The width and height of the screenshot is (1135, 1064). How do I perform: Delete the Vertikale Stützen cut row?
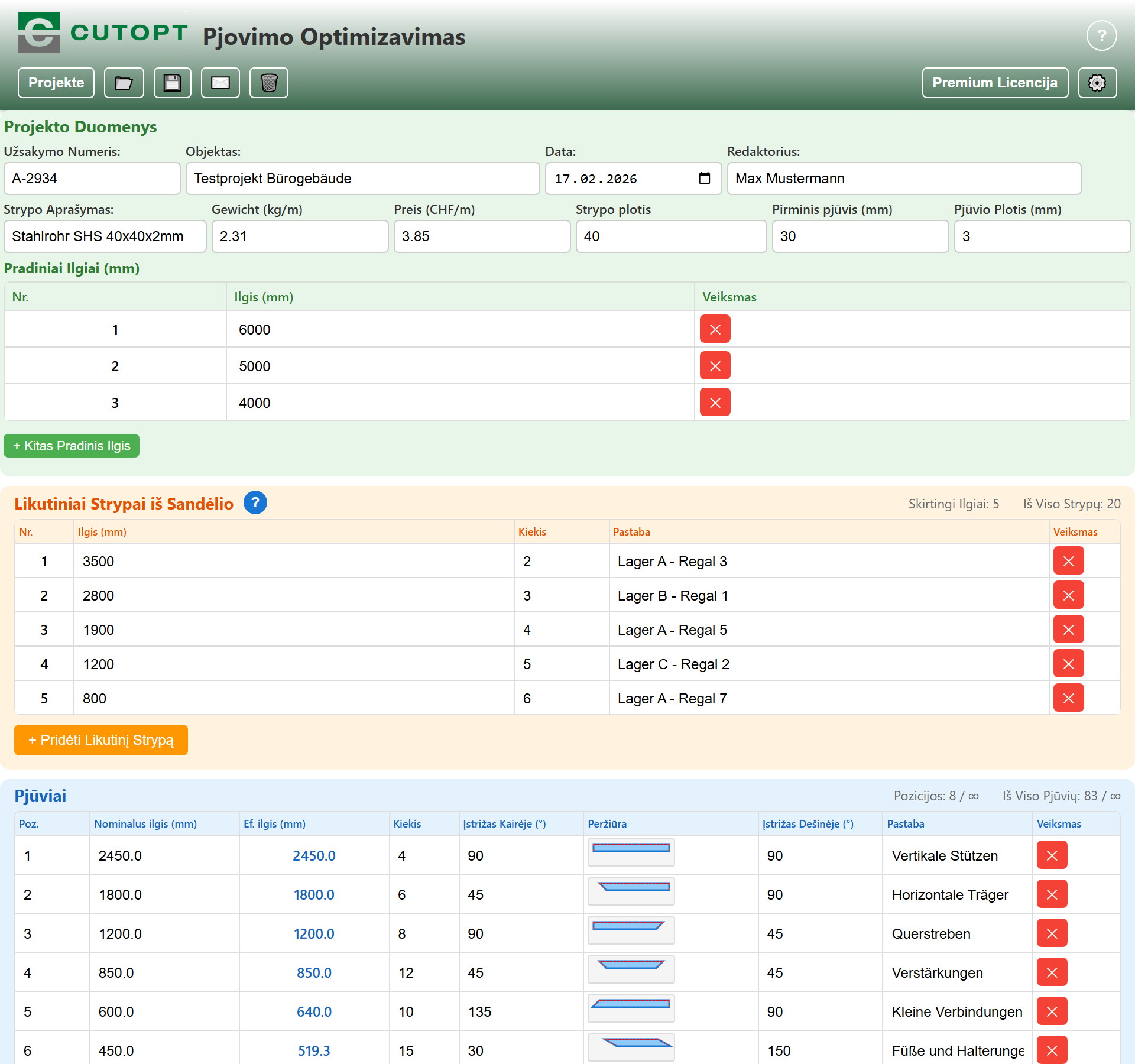[1052, 855]
